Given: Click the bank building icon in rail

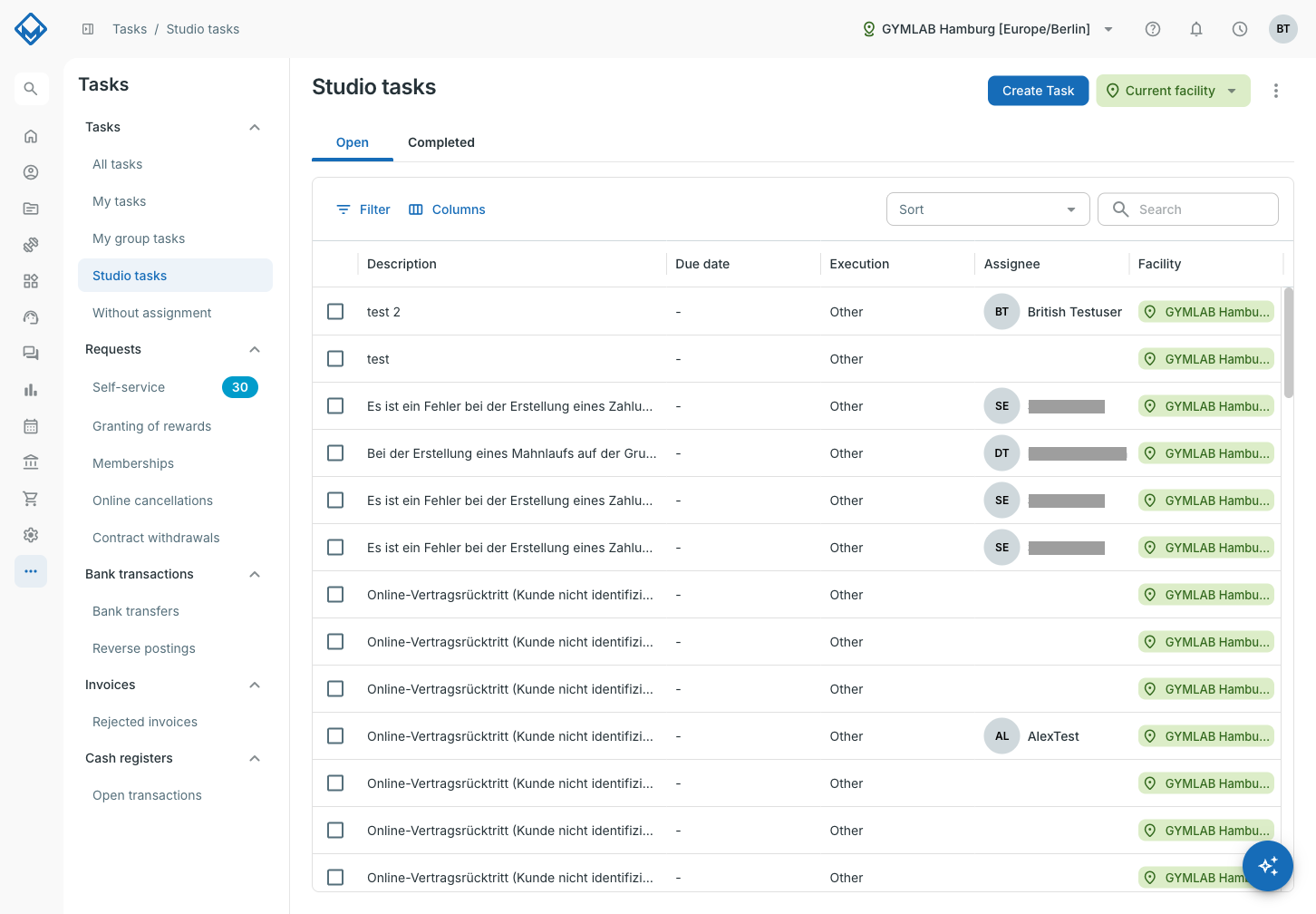Looking at the screenshot, I should pos(31,462).
